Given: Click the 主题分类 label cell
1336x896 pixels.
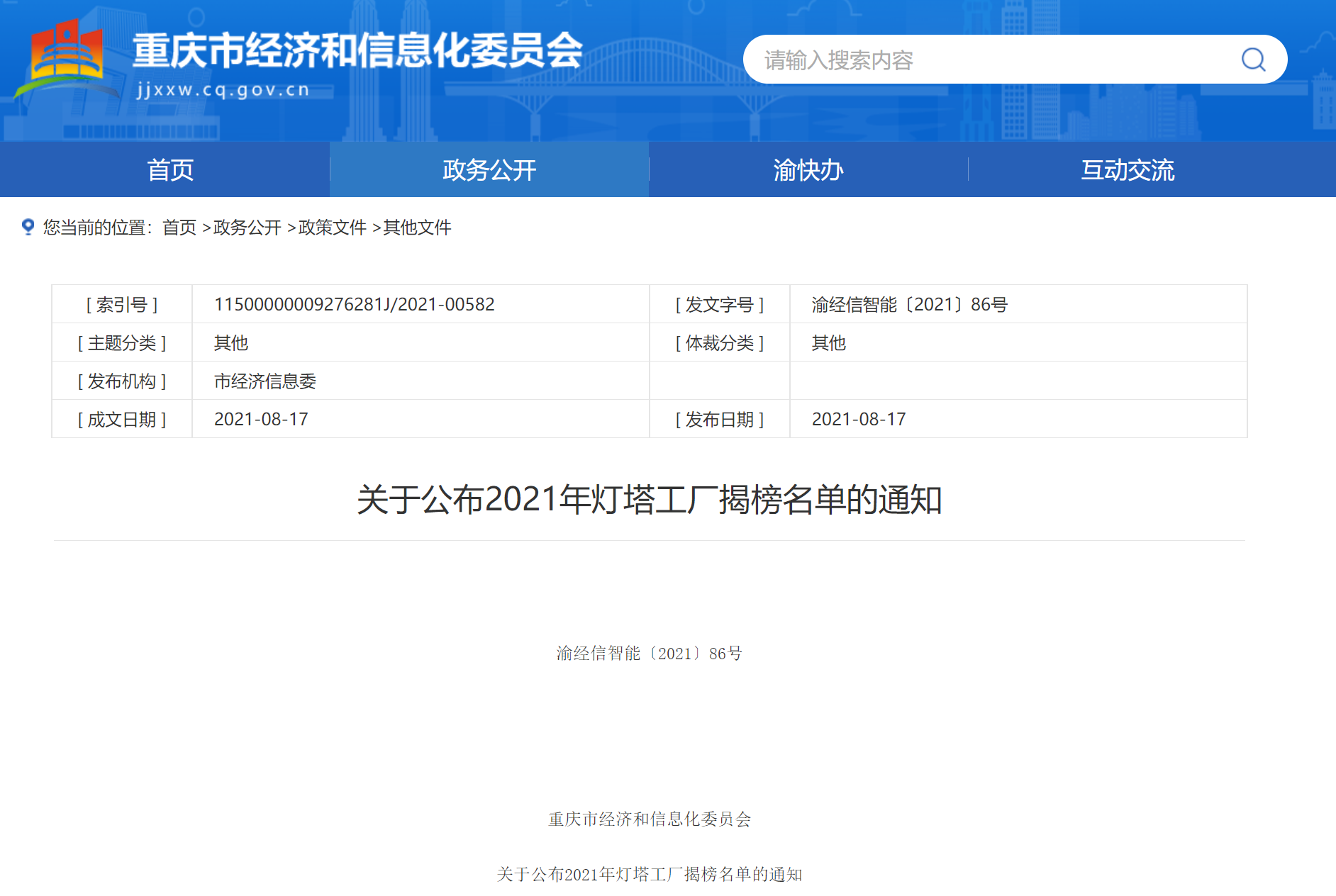Looking at the screenshot, I should point(122,342).
